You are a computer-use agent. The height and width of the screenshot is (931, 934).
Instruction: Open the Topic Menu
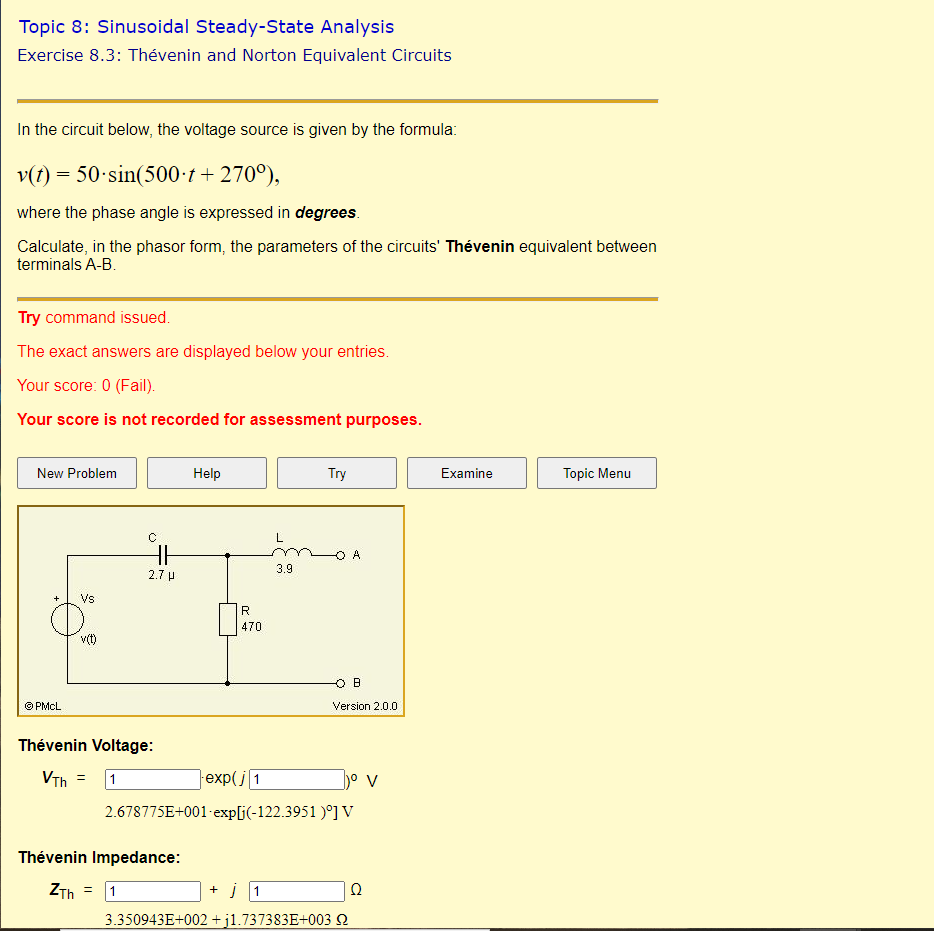pos(596,472)
